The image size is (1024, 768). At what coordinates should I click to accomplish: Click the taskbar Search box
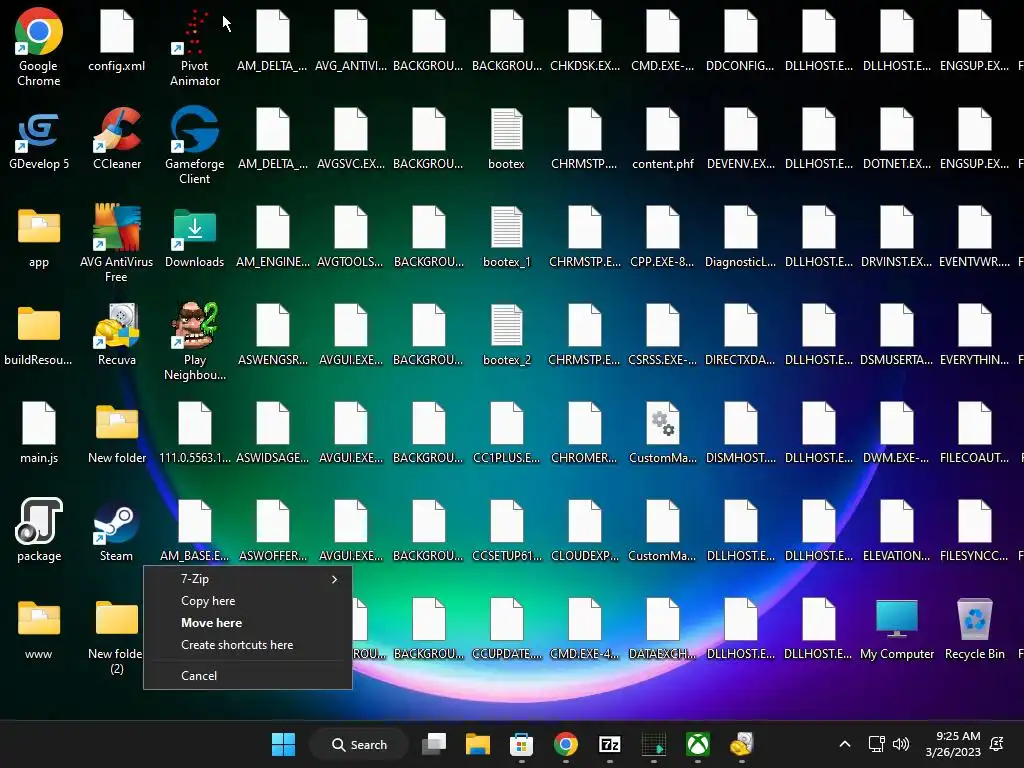point(359,744)
